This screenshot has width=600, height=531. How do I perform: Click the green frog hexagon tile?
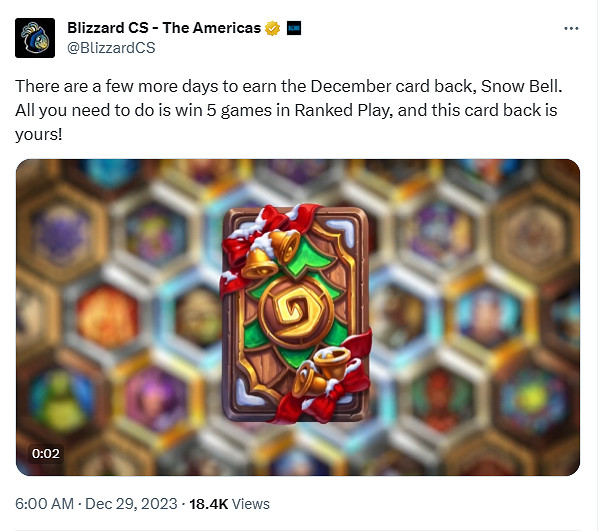pyautogui.click(x=62, y=399)
